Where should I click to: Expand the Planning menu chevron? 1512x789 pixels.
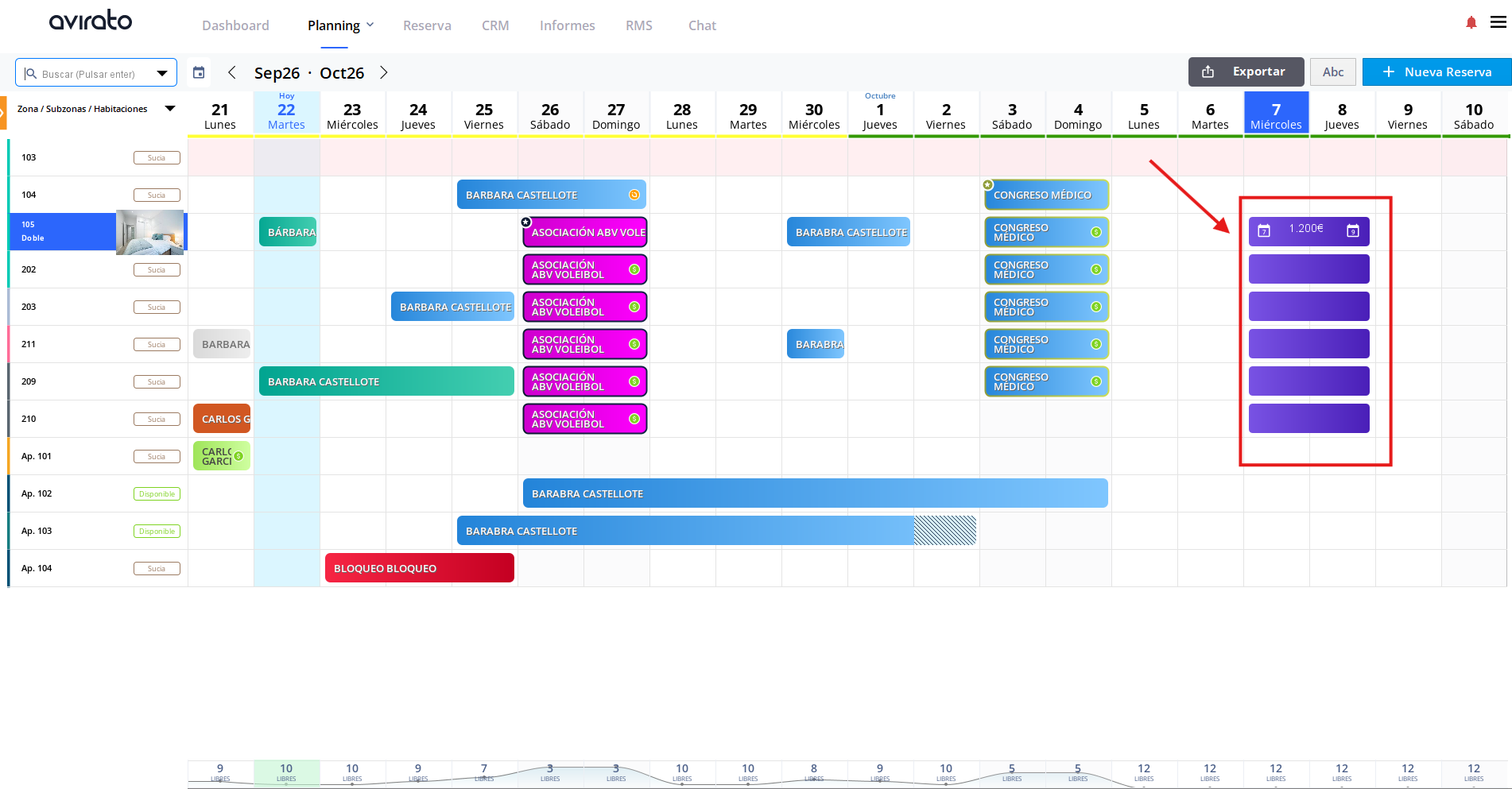(x=370, y=25)
